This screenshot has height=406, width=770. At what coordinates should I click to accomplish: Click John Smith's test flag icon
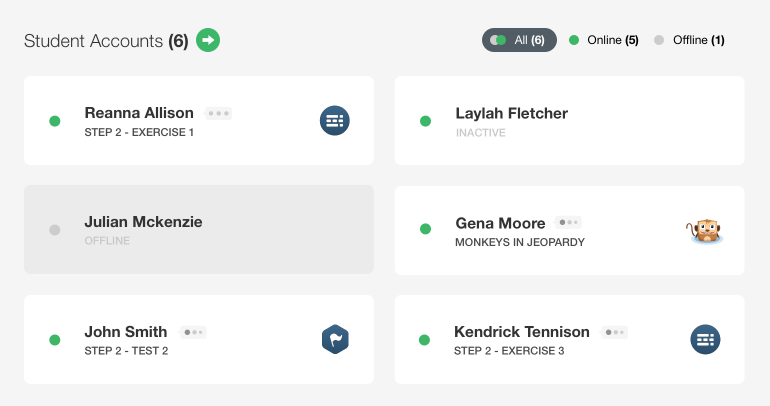point(335,339)
